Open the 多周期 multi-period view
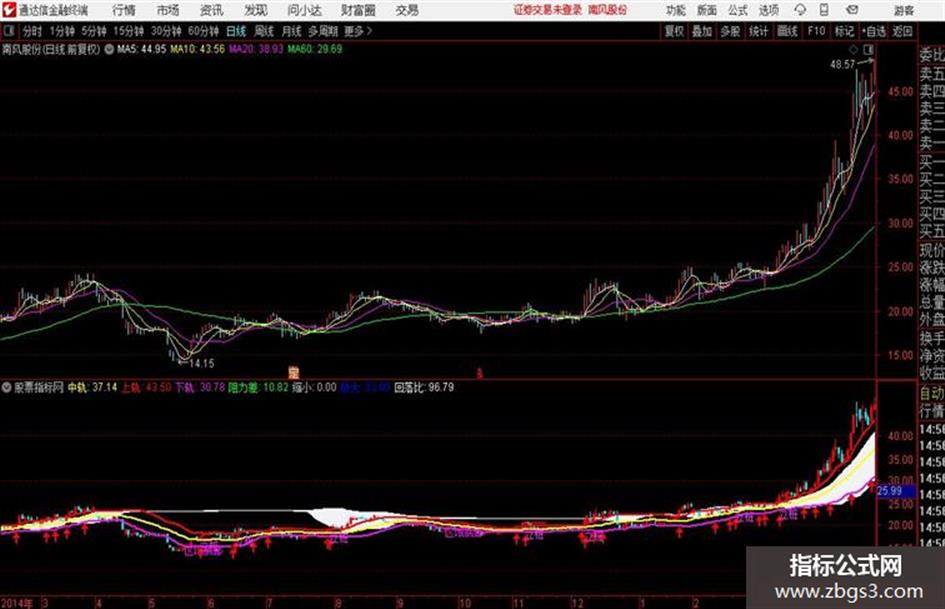Screen dimensions: 945x609 323,31
